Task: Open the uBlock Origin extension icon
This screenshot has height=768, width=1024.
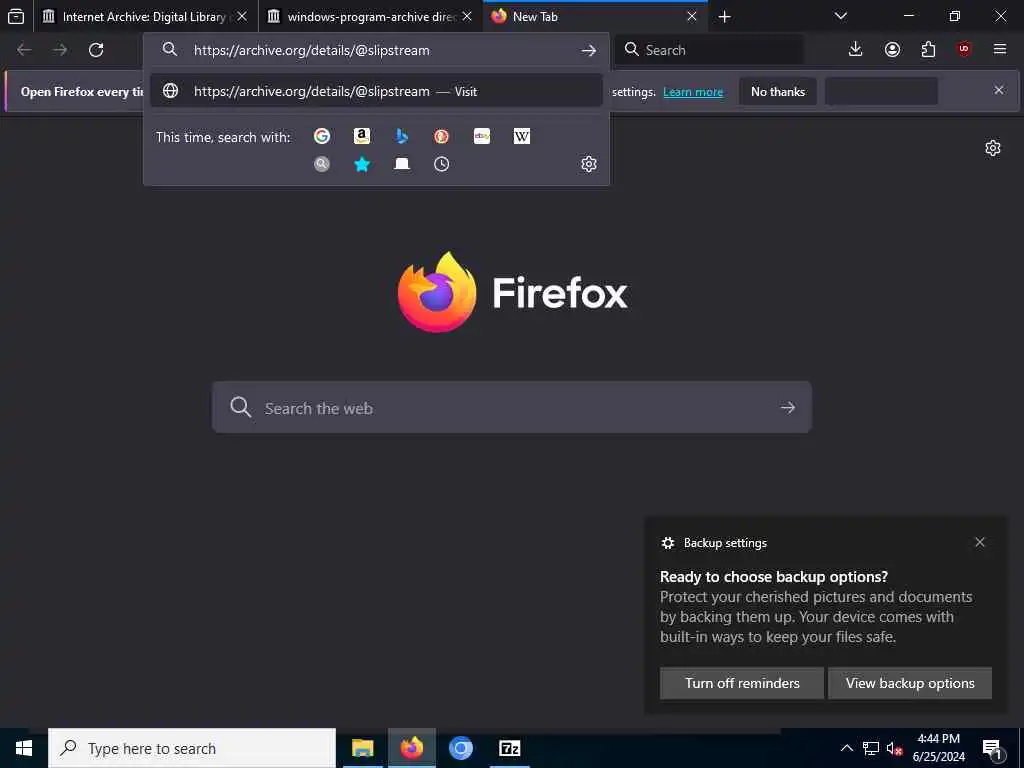Action: point(964,49)
